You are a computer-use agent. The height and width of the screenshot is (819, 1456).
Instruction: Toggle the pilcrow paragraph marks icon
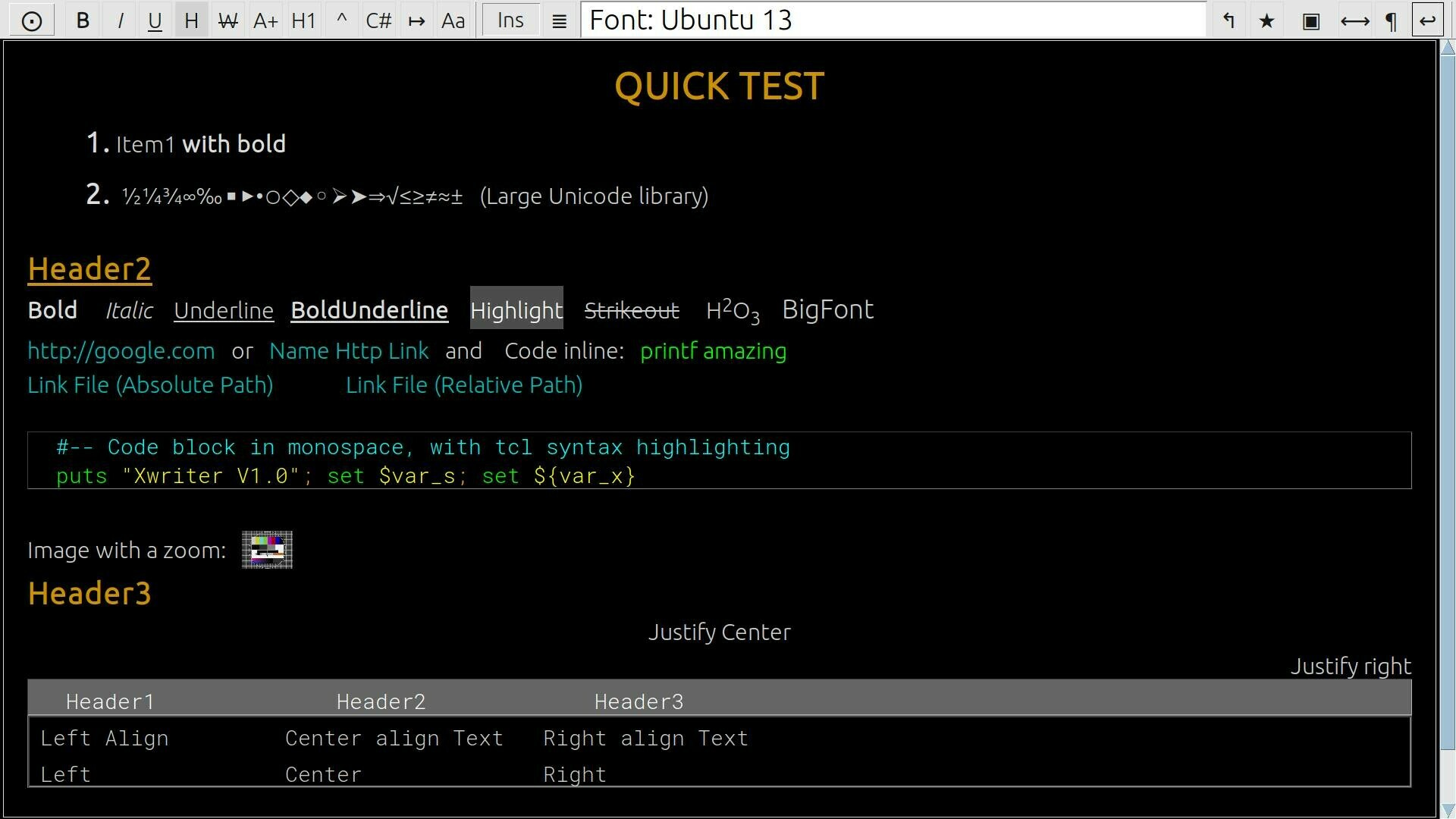[1391, 20]
